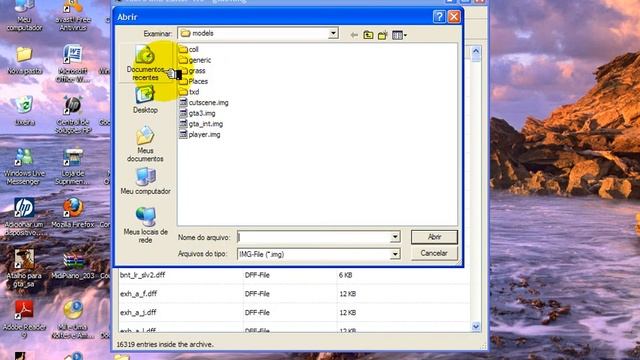Expand the Nome do arquivo dropdown
This screenshot has width=640, height=360.
point(395,237)
